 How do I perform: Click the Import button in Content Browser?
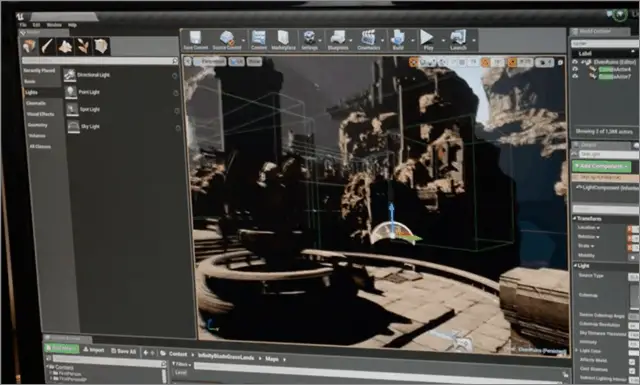[x=94, y=350]
